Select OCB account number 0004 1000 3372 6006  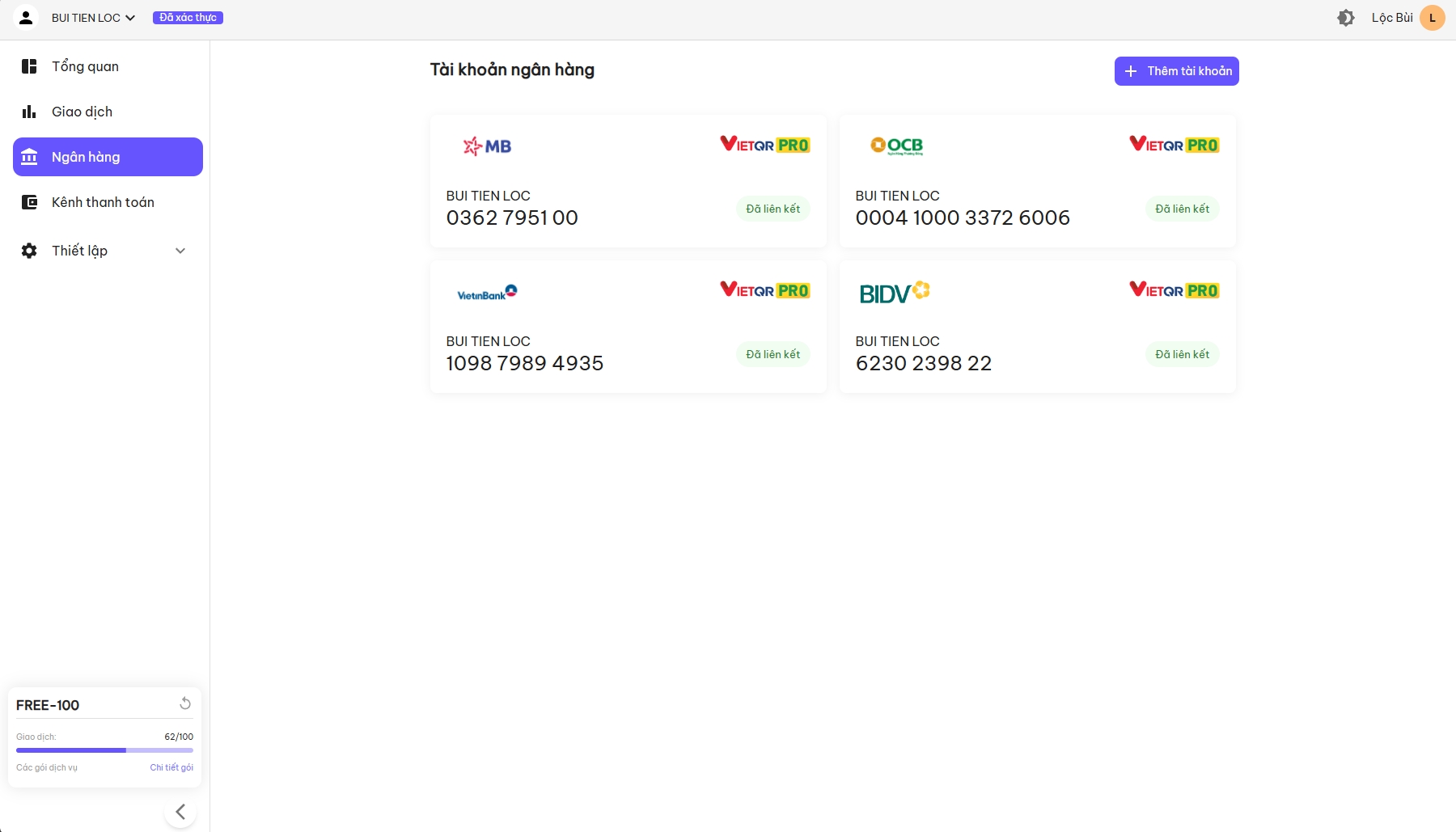coord(963,218)
